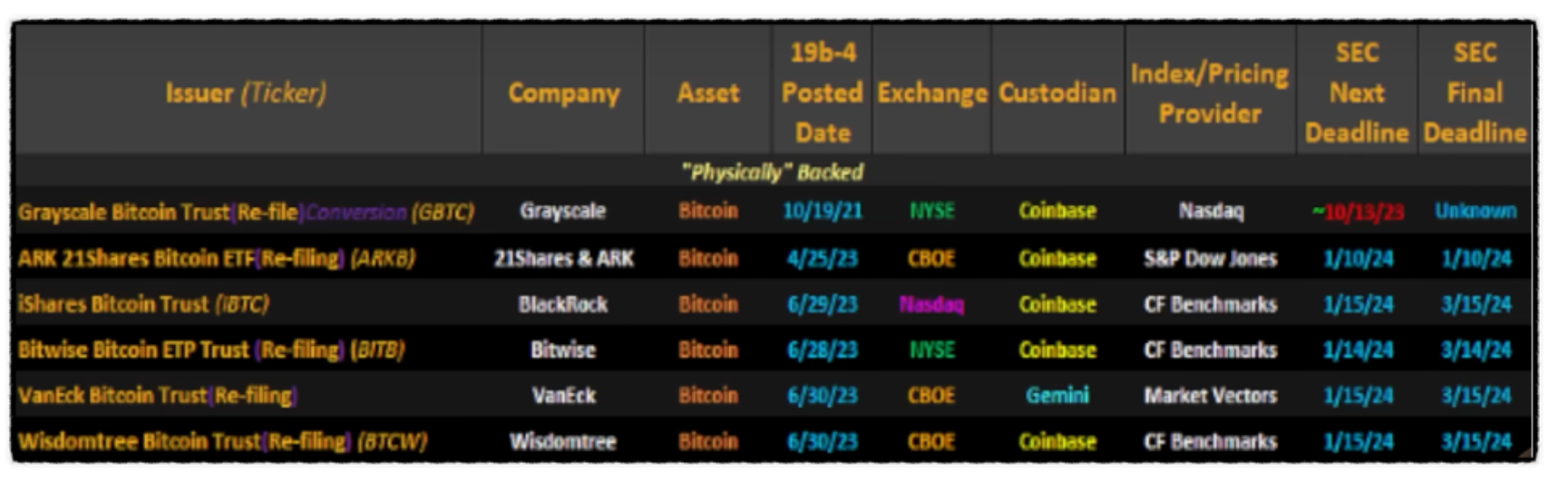Select the VanEck Bitcoin Trust issuer cell
This screenshot has height=491, width=1568.
[x=158, y=396]
